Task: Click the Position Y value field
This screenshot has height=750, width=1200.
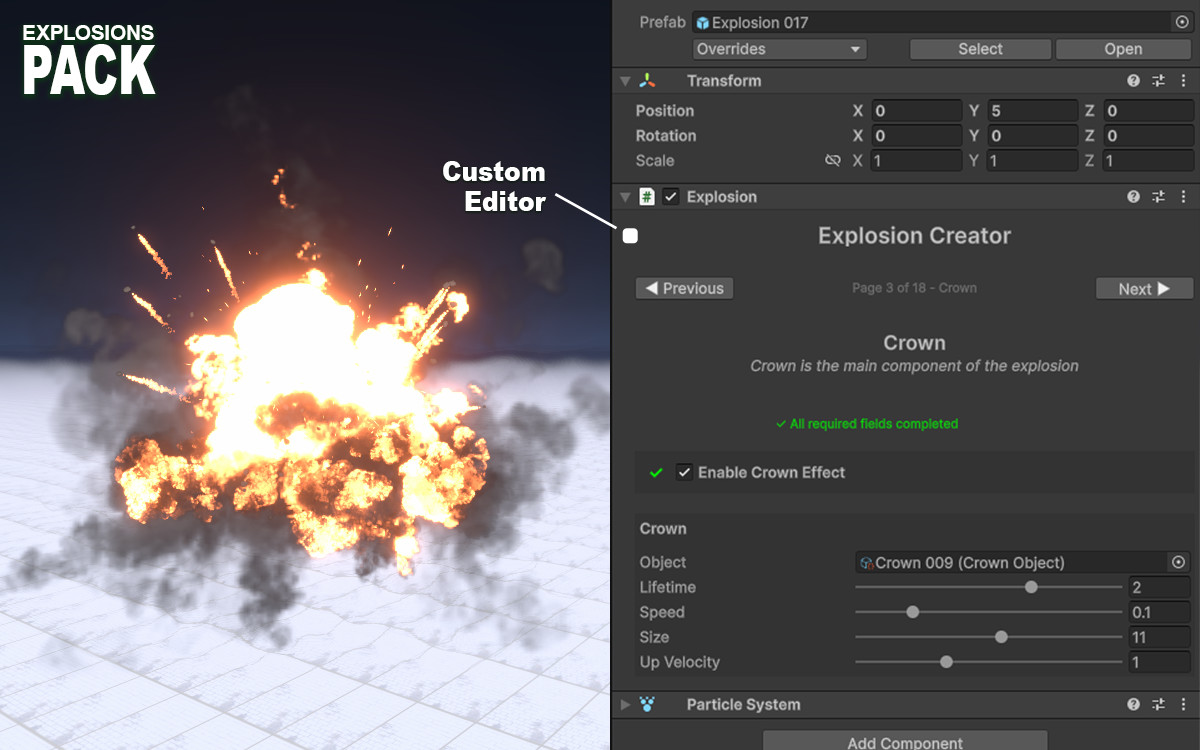Action: tap(1032, 110)
